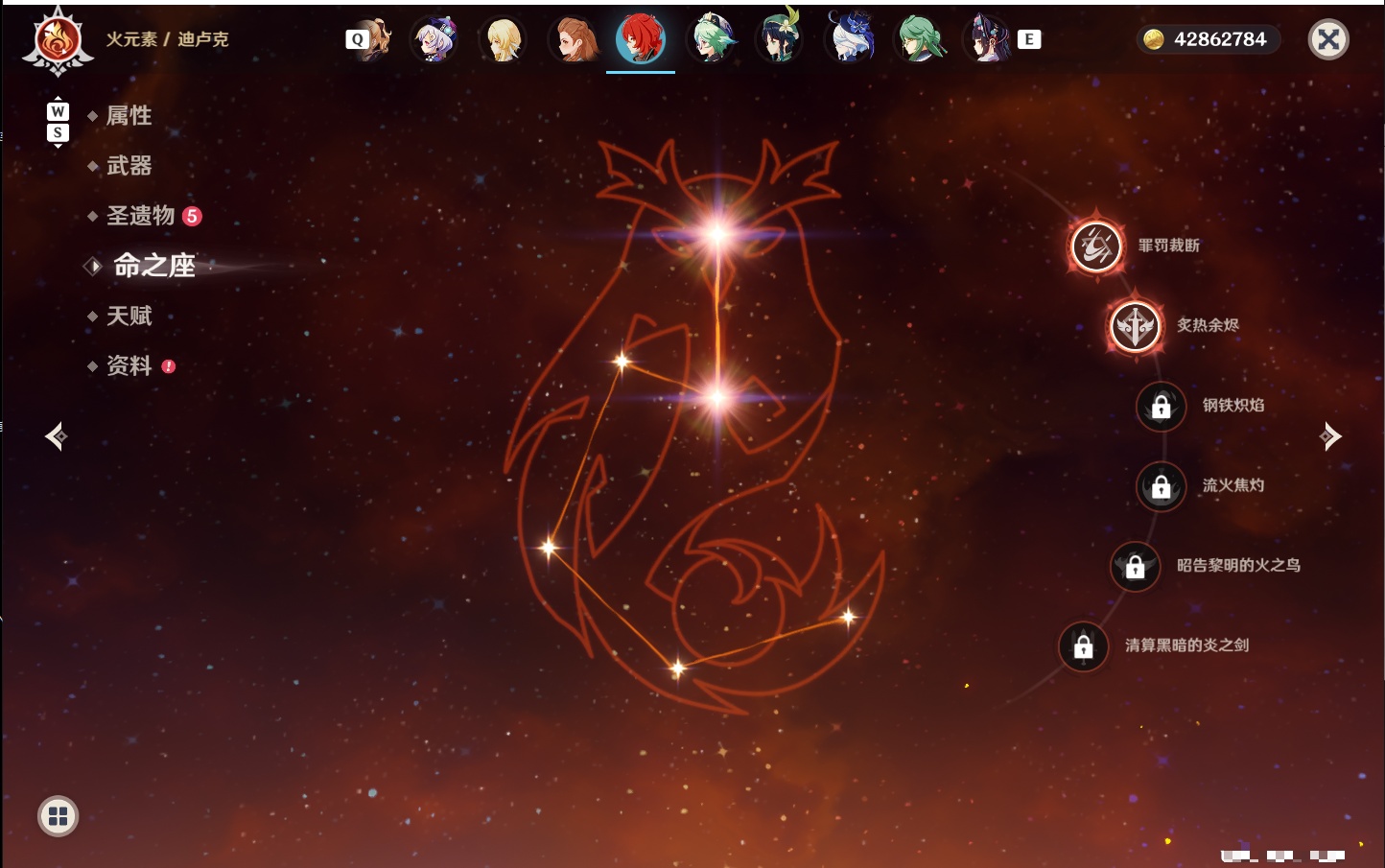1385x868 pixels.
Task: Click the 清算黑暗的炎之剑 text label
Action: (x=1187, y=645)
